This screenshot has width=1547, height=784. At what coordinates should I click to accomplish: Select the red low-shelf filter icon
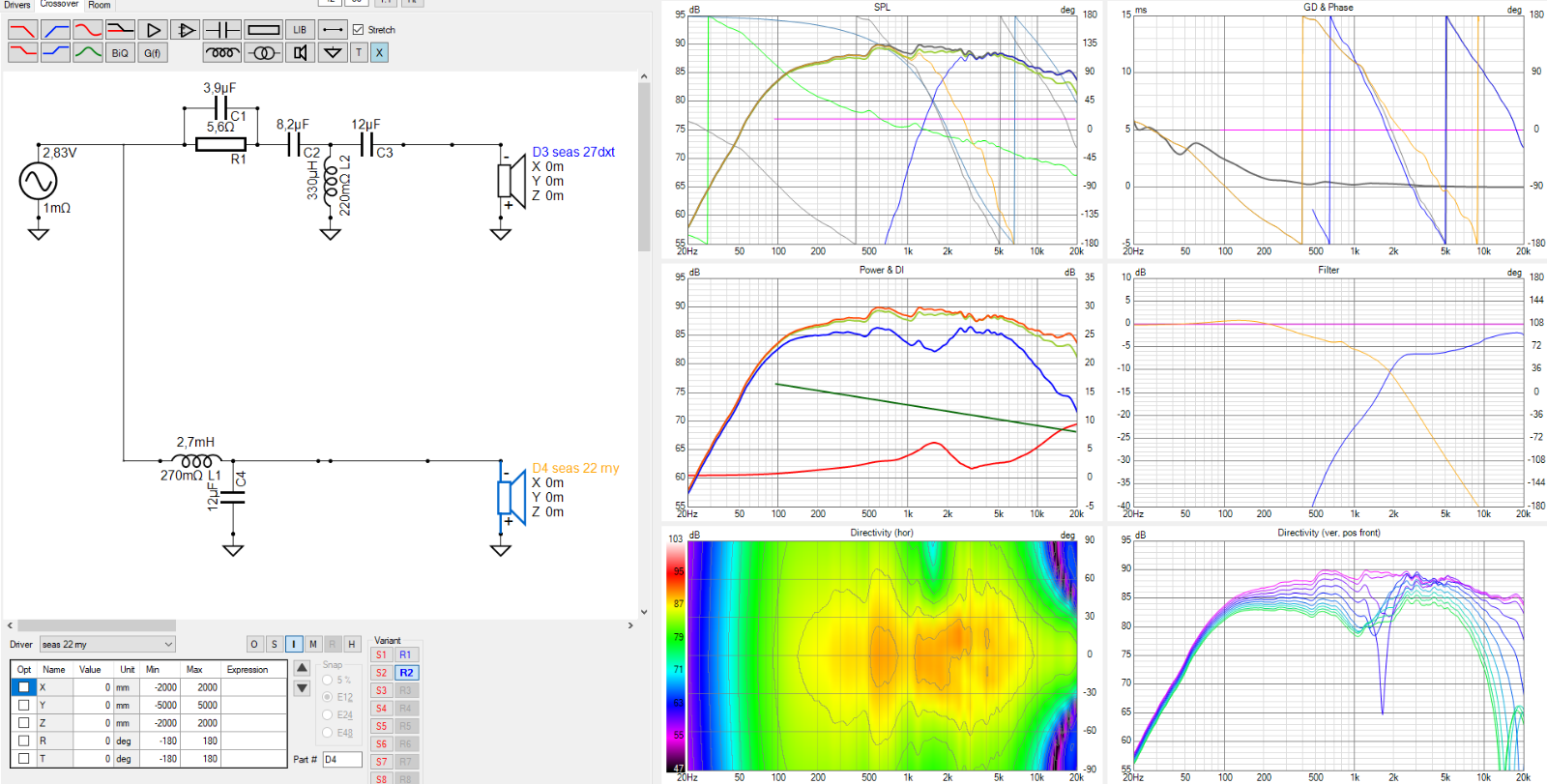tap(22, 52)
